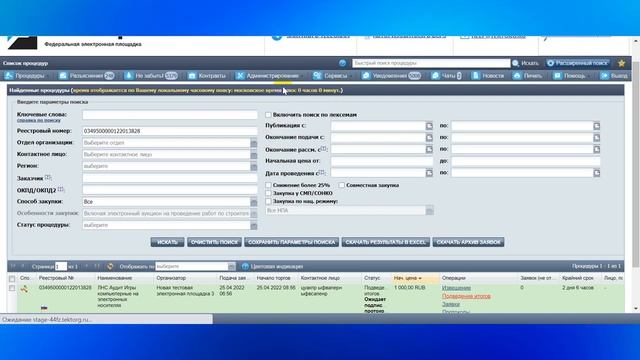This screenshot has height=360, width=640.
Task: Tick the checkbox of row 0349500000122013828
Action: (x=12, y=288)
